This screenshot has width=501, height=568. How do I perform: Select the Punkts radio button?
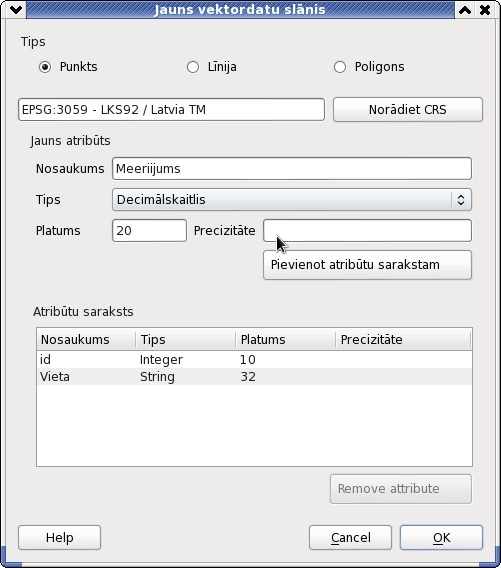(45, 67)
